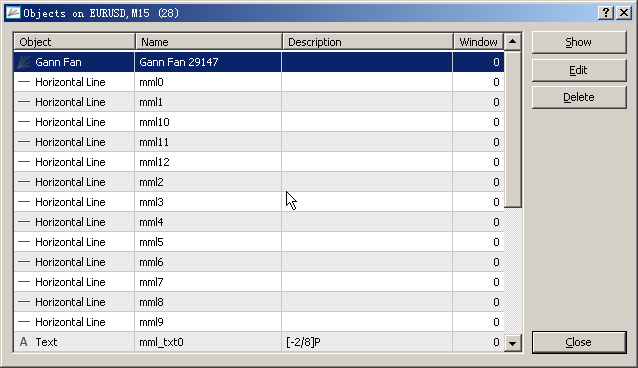Select the Gann Fan 29147 name cell

pyautogui.click(x=208, y=62)
